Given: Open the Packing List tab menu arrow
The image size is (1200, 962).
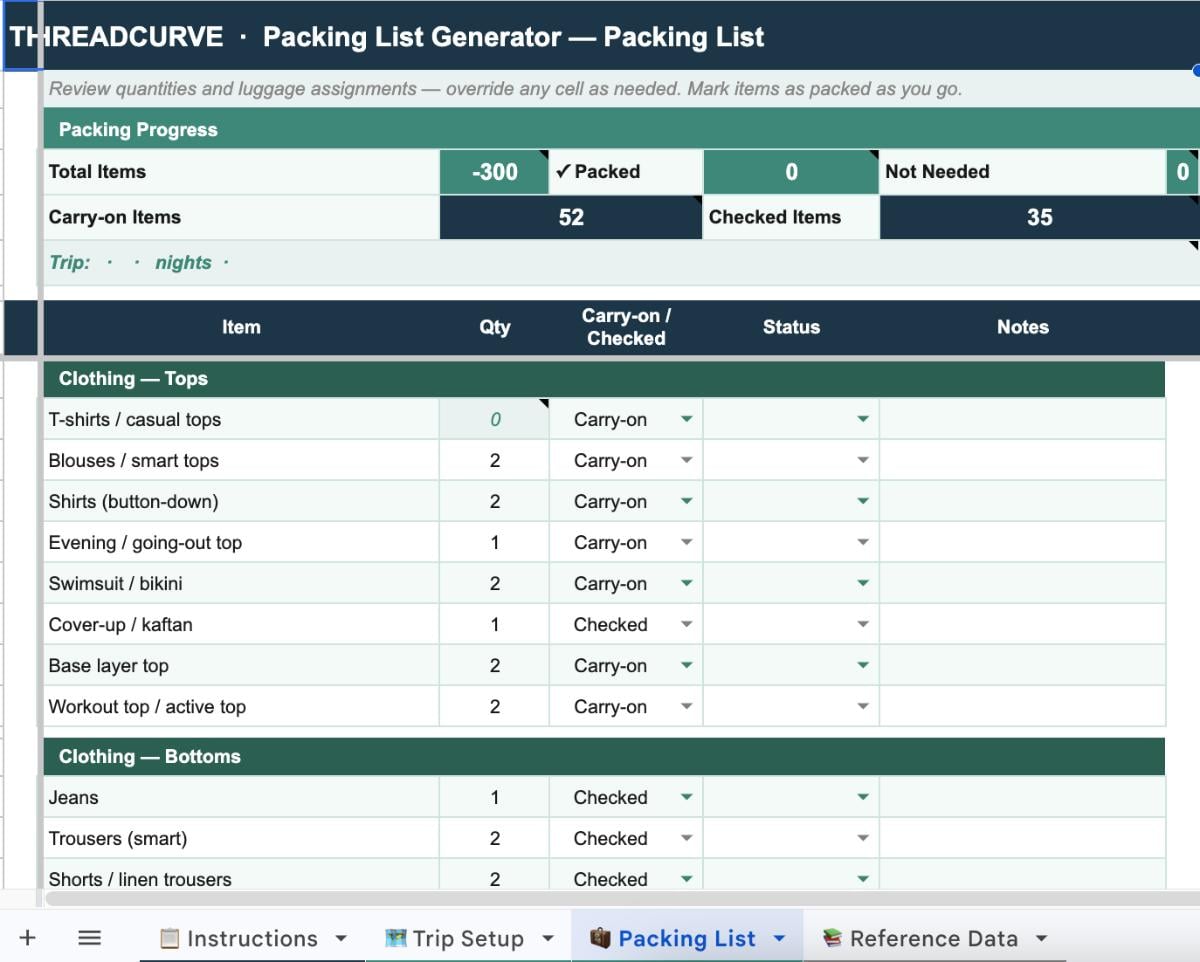Looking at the screenshot, I should click(779, 938).
